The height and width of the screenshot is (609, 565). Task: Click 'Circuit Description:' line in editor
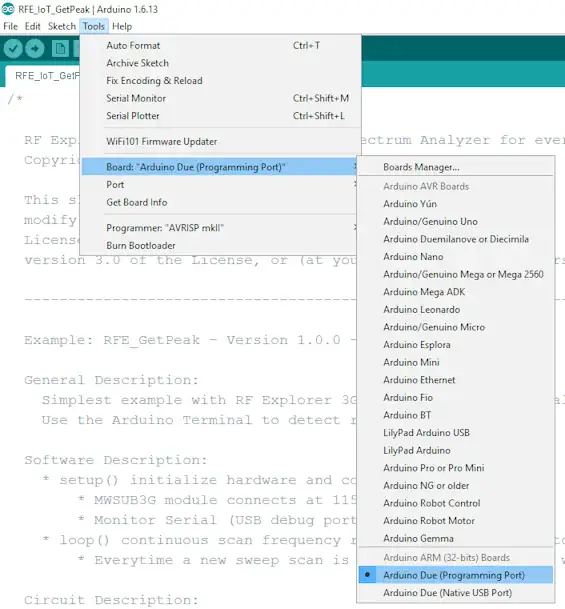[x=111, y=600]
